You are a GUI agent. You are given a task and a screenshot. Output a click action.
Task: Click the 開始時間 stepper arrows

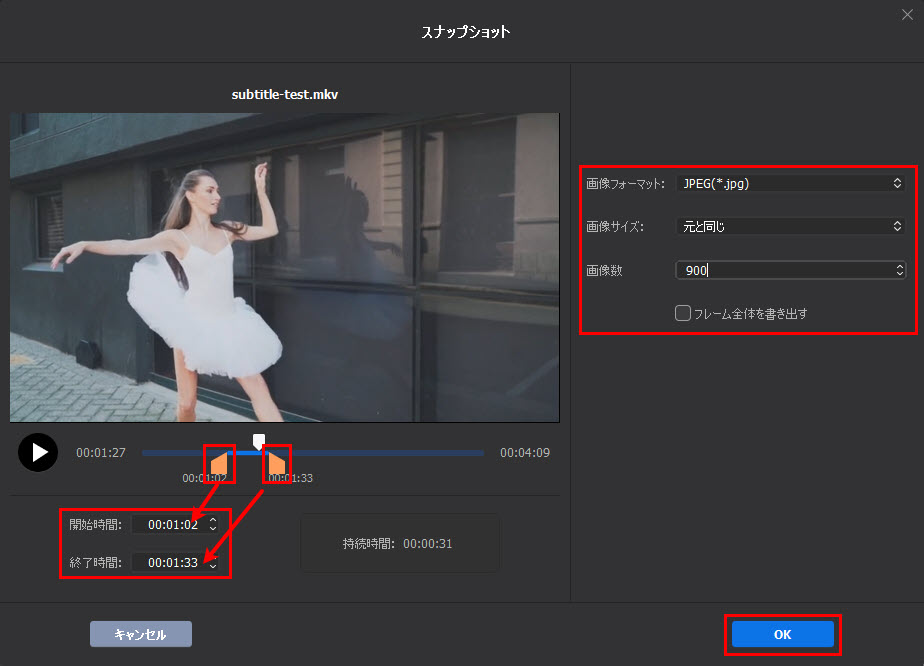coord(213,524)
